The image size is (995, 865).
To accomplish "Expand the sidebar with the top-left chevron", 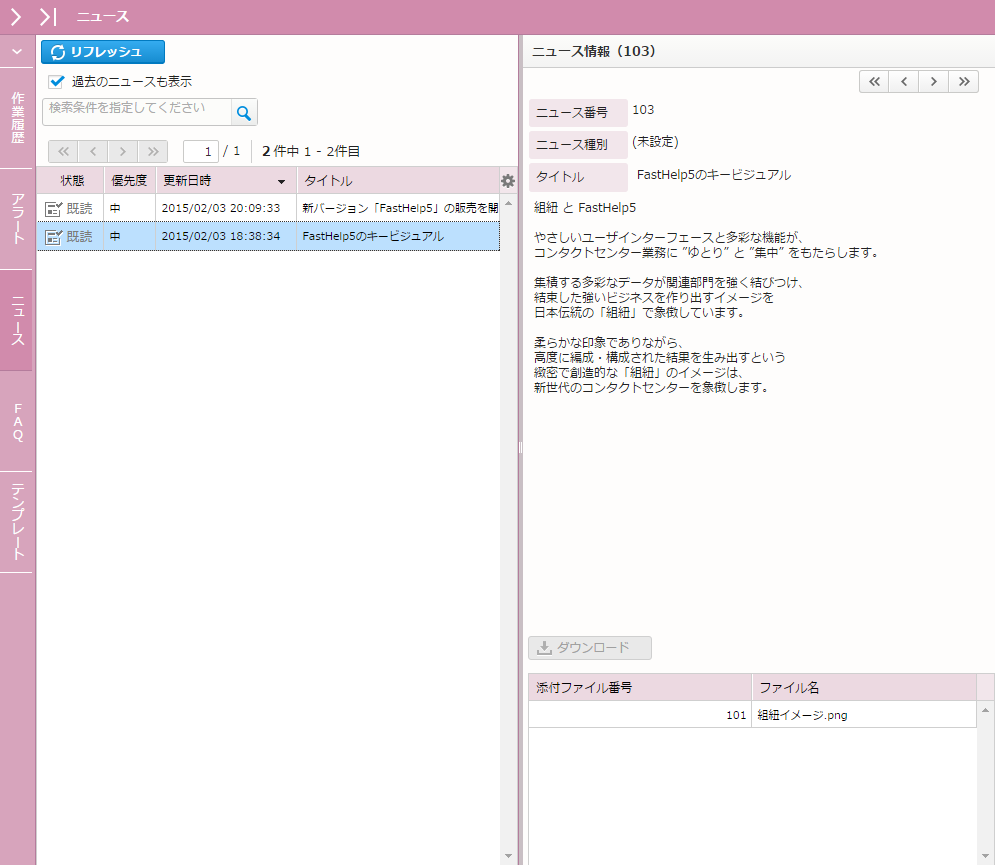I will [16, 17].
